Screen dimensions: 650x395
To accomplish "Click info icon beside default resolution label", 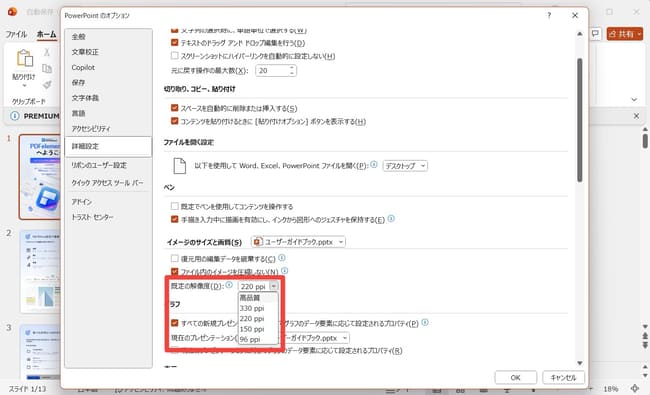I will pos(229,285).
